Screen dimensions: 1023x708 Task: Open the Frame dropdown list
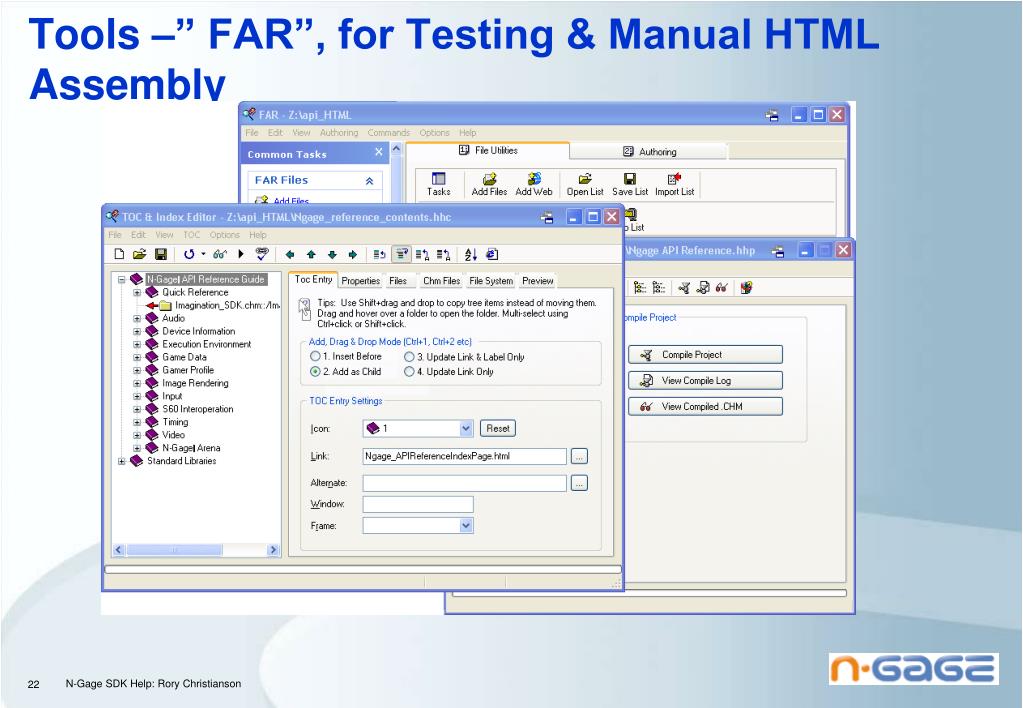coord(466,525)
